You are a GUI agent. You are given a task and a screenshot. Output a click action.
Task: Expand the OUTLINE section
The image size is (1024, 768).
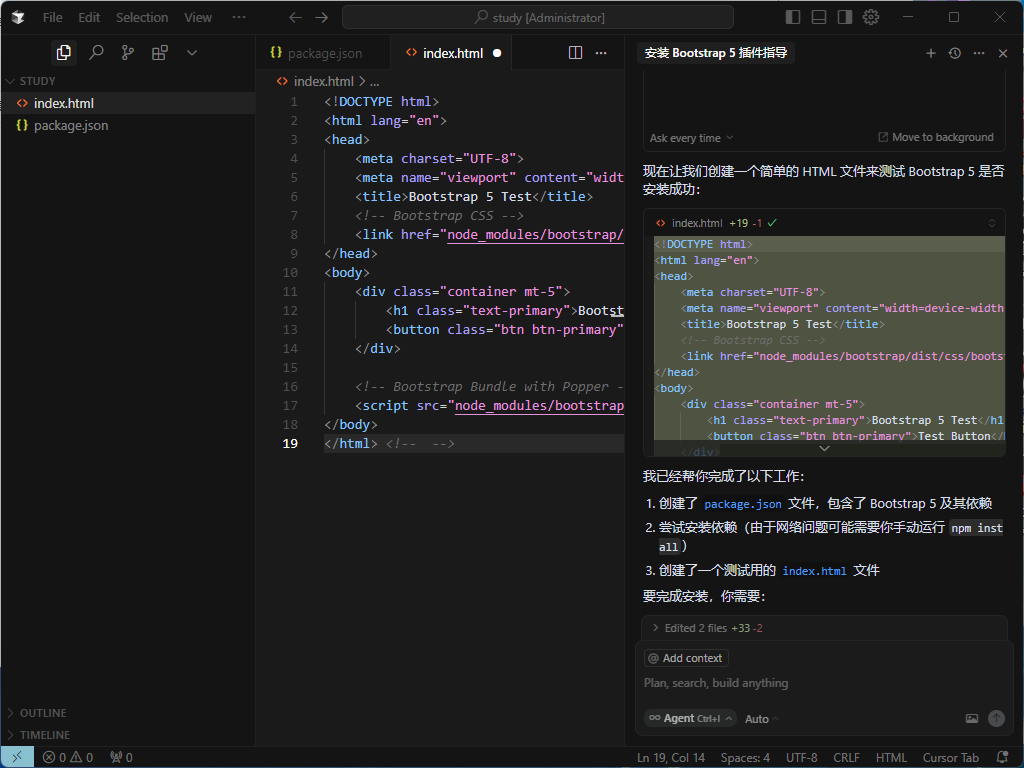tap(43, 713)
